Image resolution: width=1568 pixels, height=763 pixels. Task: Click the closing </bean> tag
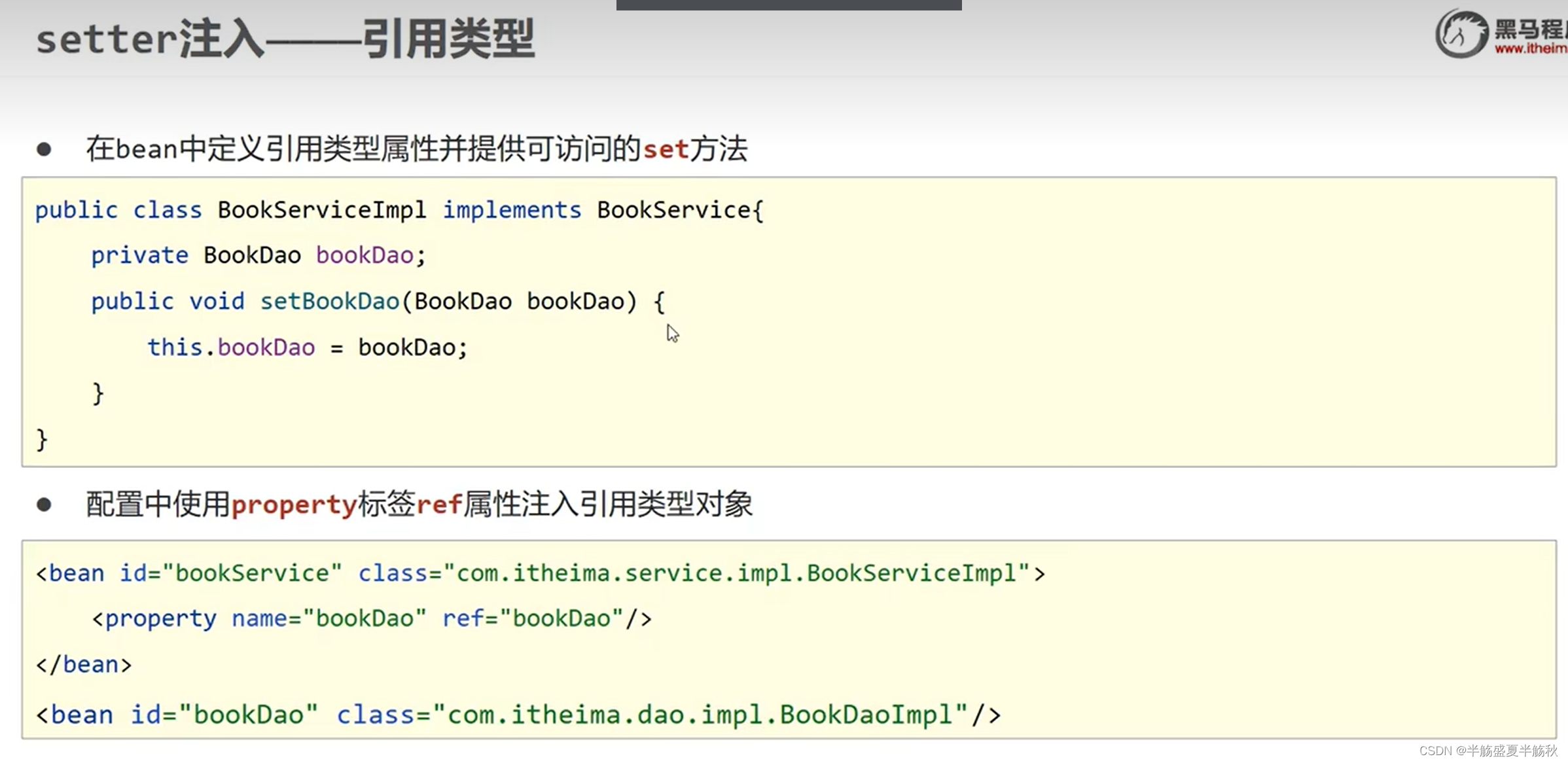click(84, 665)
